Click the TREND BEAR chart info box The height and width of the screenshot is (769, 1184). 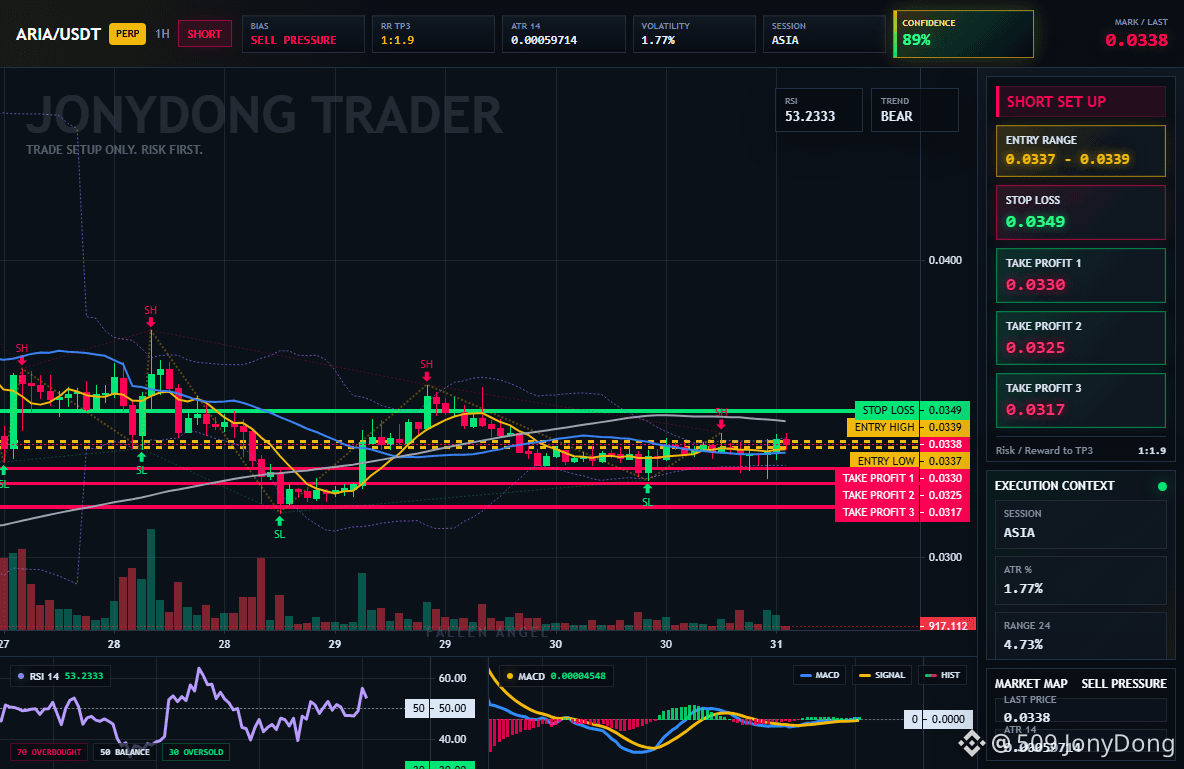point(914,110)
